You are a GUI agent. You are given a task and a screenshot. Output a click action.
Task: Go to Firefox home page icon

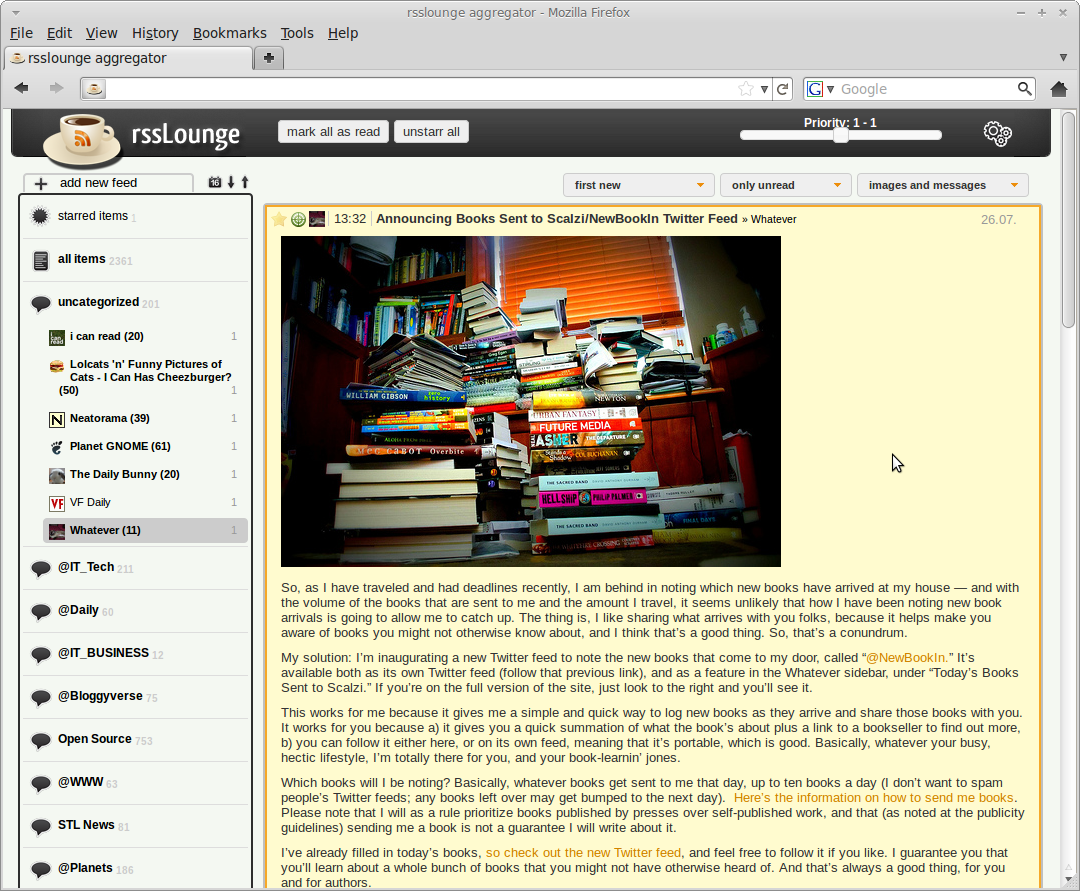pos(1059,89)
